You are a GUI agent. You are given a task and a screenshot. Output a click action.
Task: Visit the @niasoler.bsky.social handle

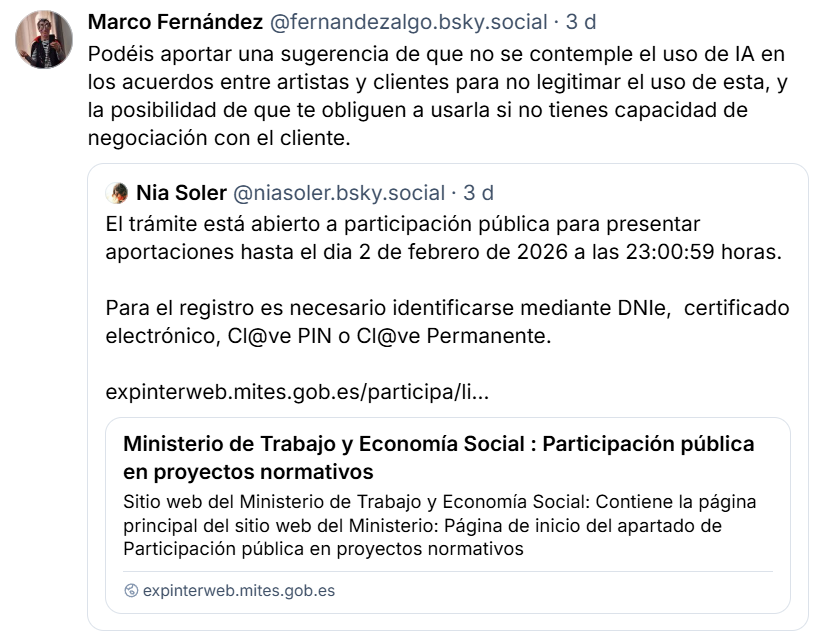point(339,193)
